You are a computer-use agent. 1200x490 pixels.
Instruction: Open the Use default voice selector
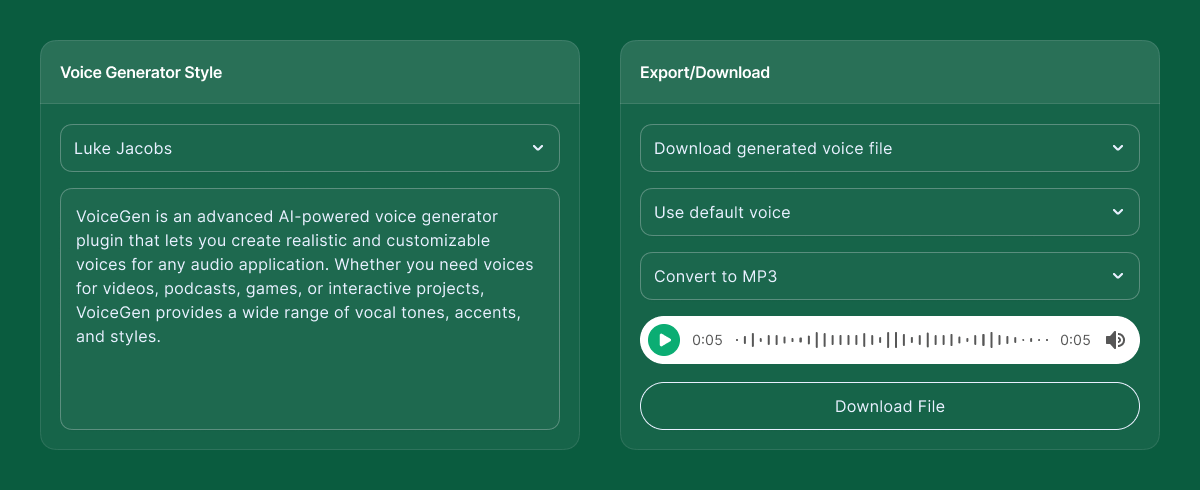coord(880,212)
